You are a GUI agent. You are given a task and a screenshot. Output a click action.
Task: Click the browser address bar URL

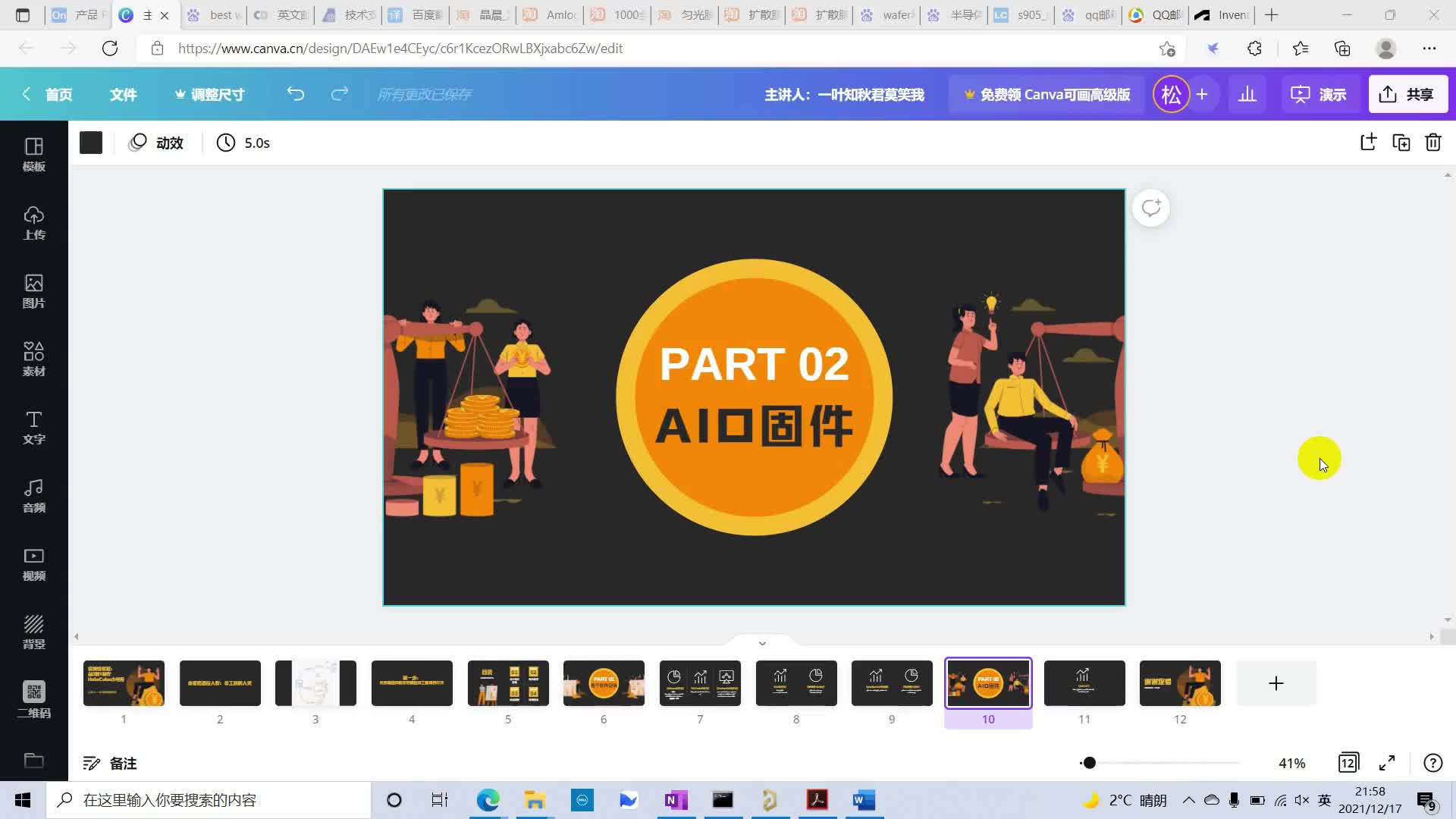[x=400, y=49]
